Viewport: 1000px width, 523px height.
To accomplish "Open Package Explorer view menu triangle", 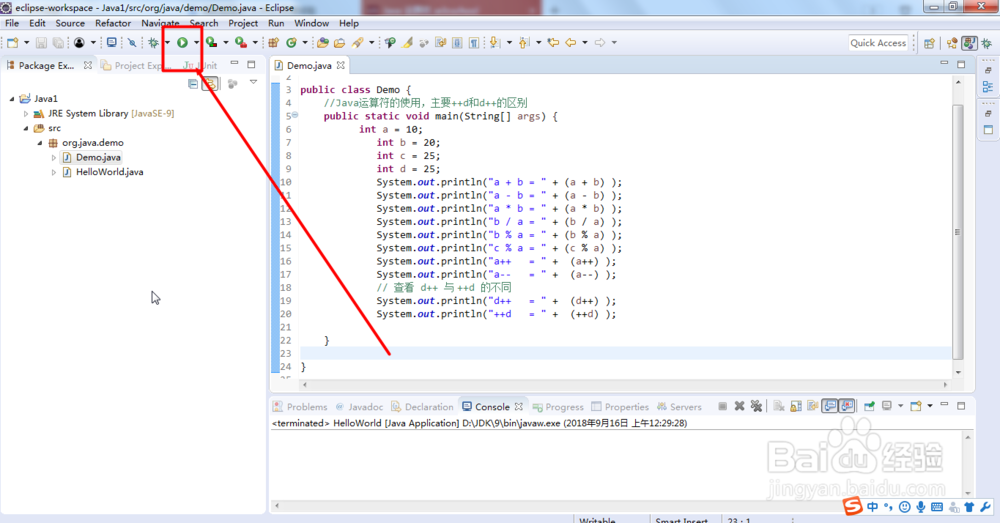I will click(253, 82).
